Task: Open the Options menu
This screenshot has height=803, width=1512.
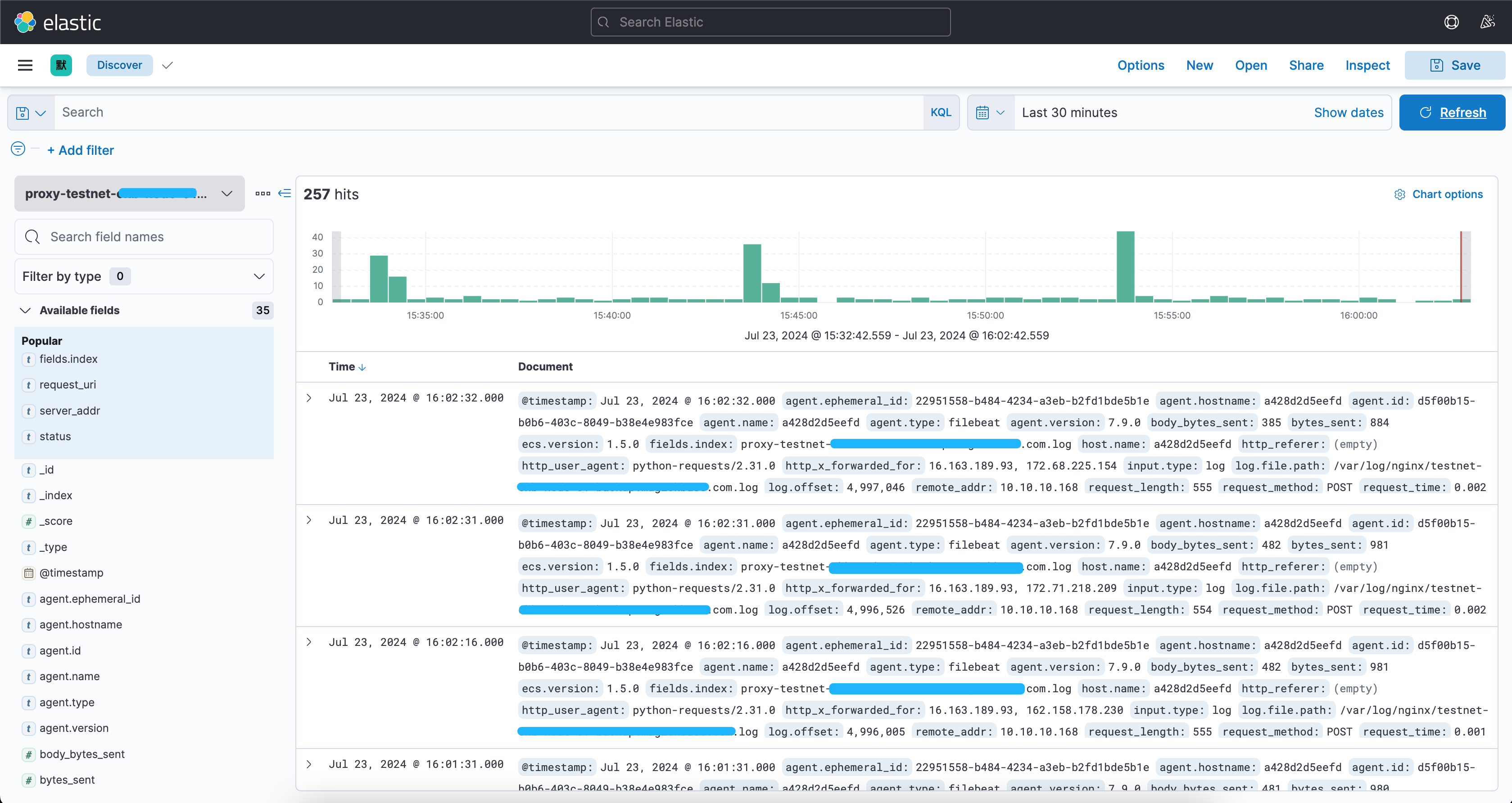Action: click(1141, 65)
